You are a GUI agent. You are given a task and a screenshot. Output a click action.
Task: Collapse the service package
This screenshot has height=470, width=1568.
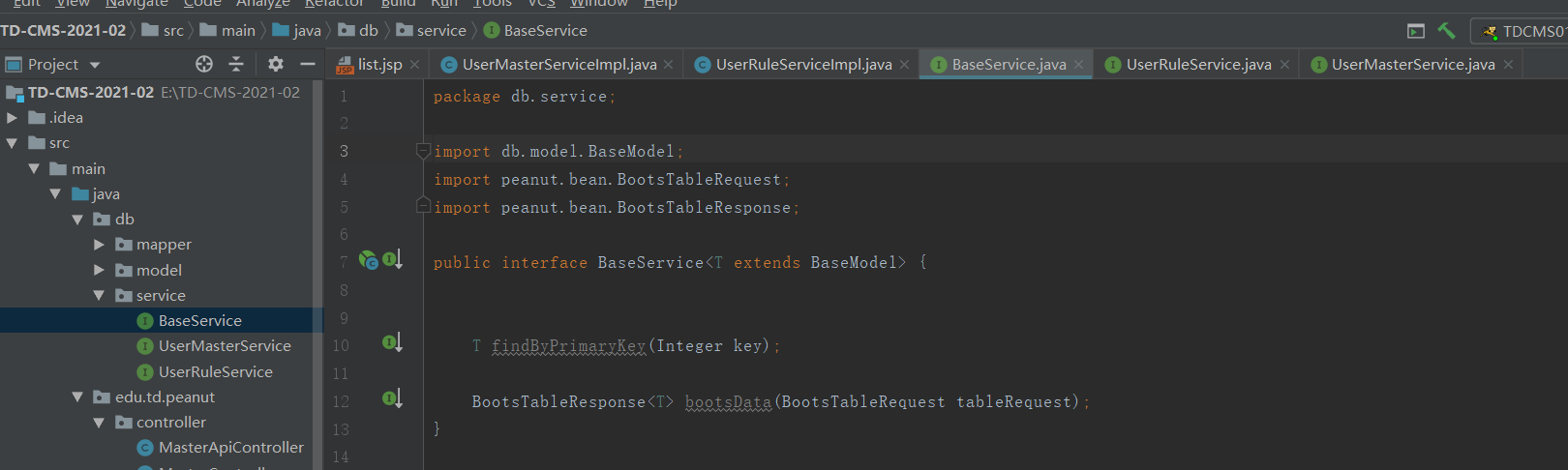click(99, 295)
